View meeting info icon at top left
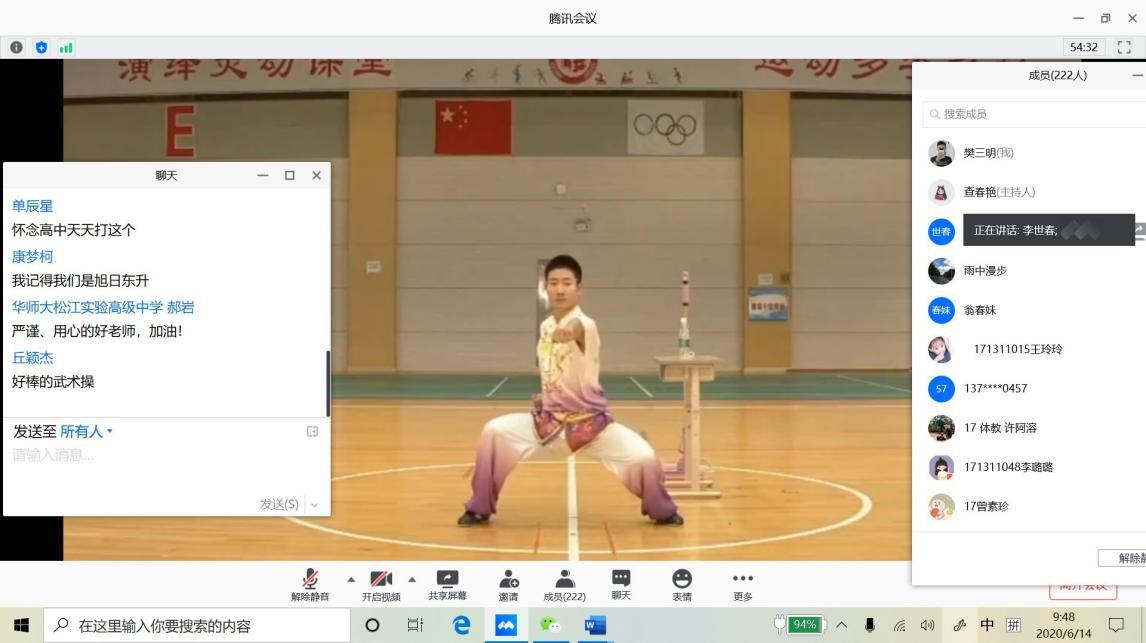Screen dimensions: 1146x643 tap(16, 47)
